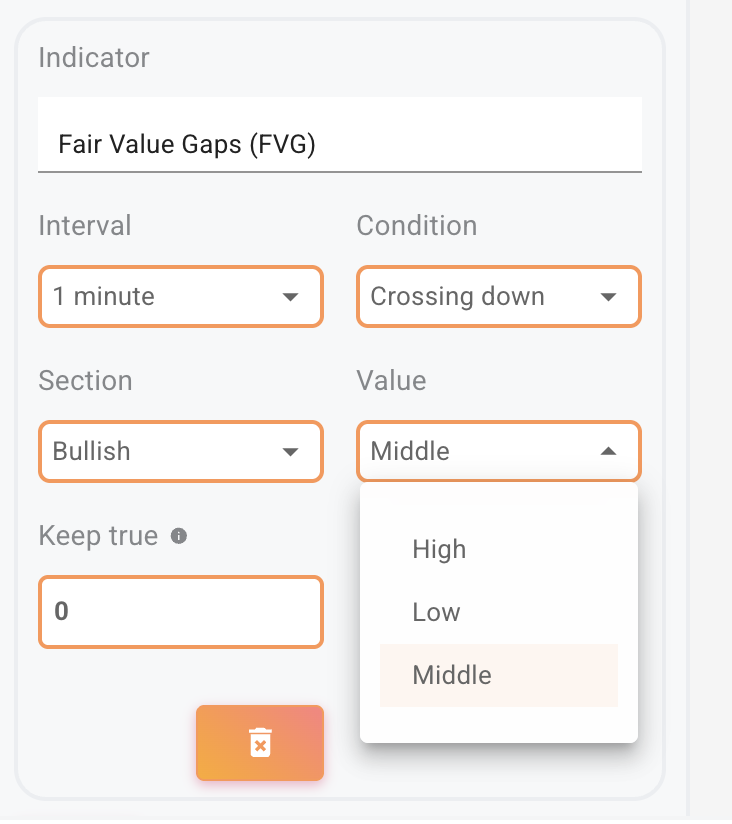Click the Condition label

417,225
